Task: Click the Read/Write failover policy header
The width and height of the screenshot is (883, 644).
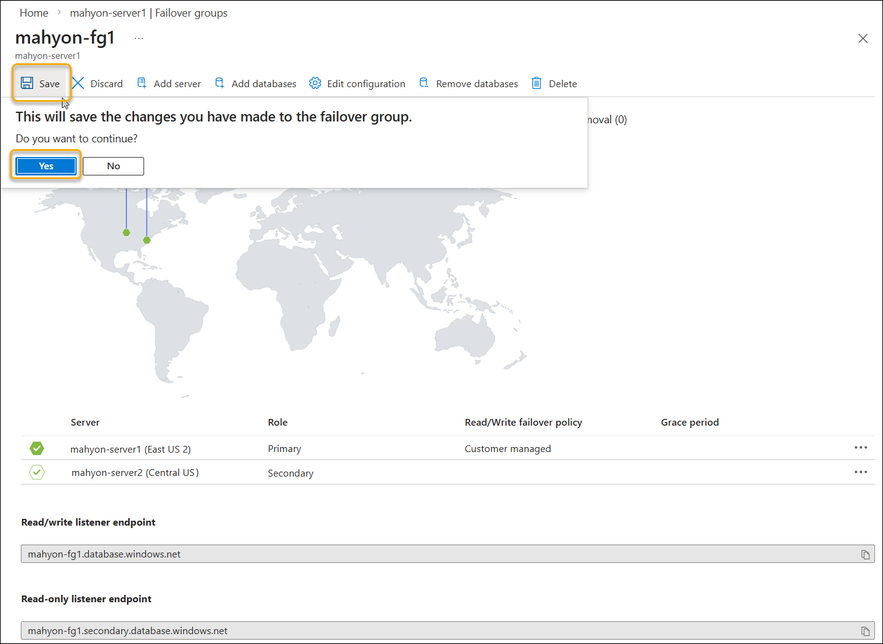Action: click(523, 422)
